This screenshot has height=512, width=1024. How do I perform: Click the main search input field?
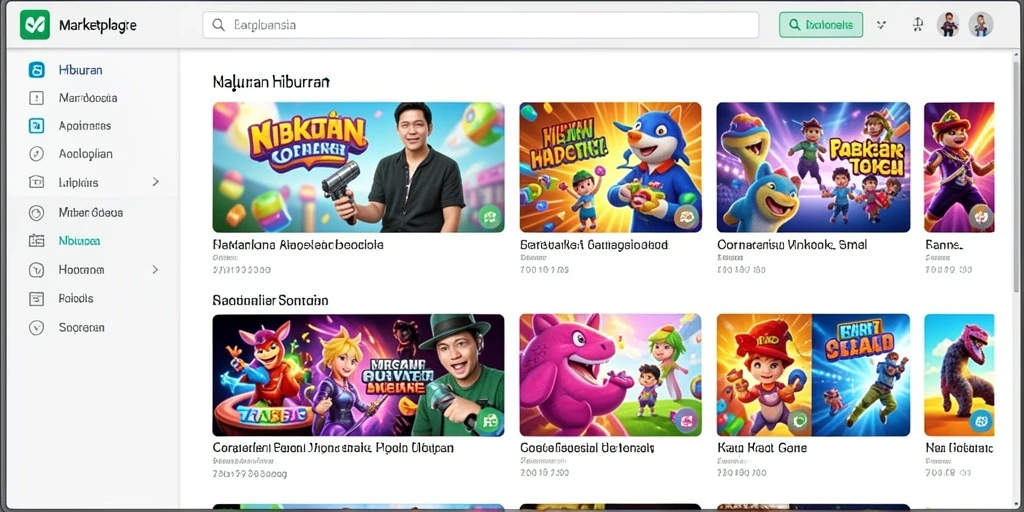pos(481,25)
